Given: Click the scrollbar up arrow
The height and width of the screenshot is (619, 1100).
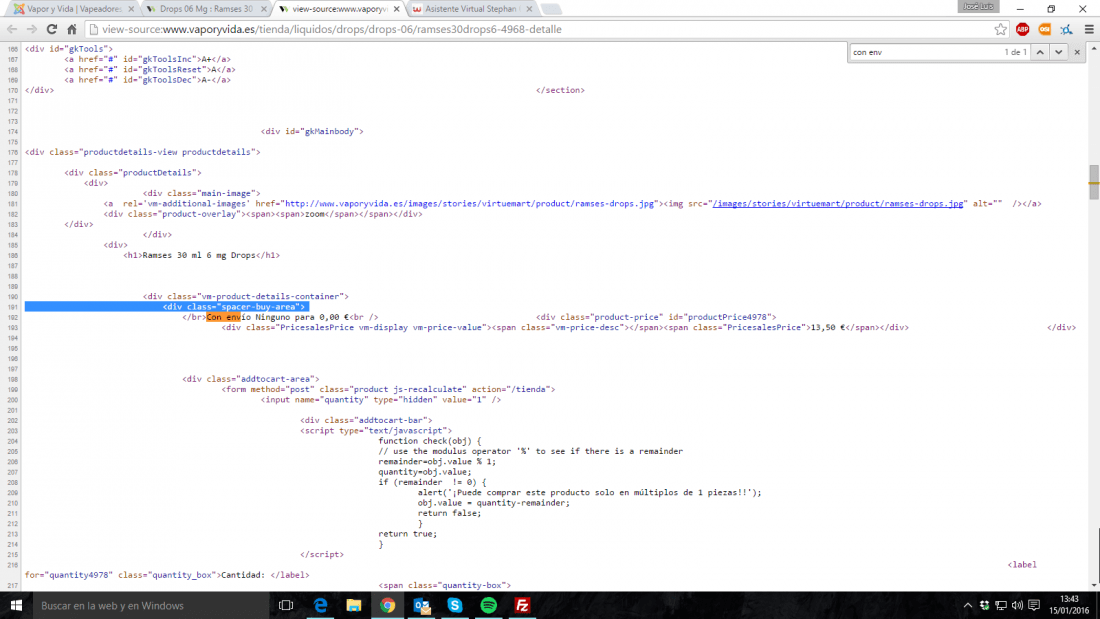Looking at the screenshot, I should coord(1094,48).
